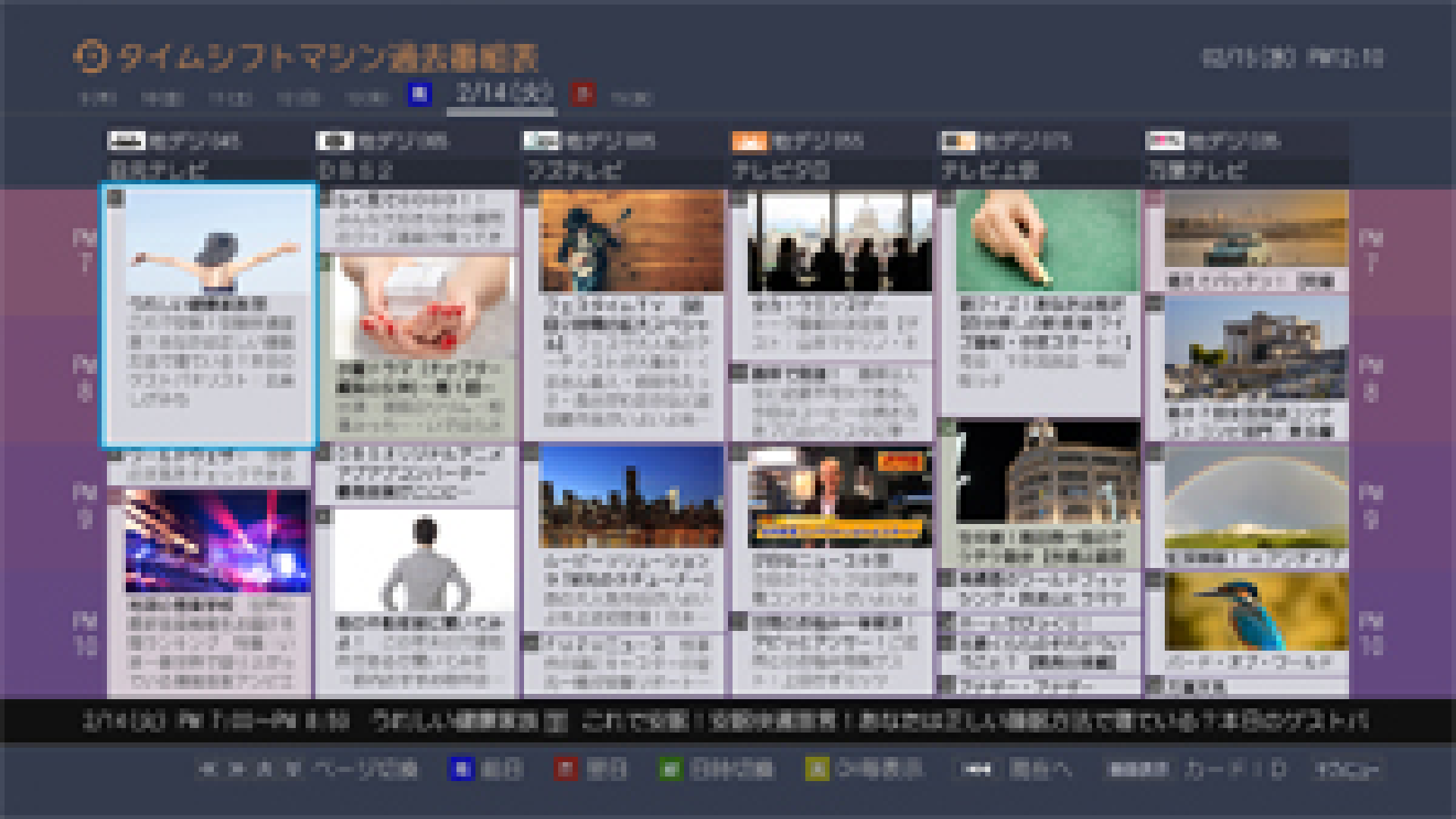Select the first date tab at far left
The height and width of the screenshot is (819, 1456).
(x=98, y=99)
